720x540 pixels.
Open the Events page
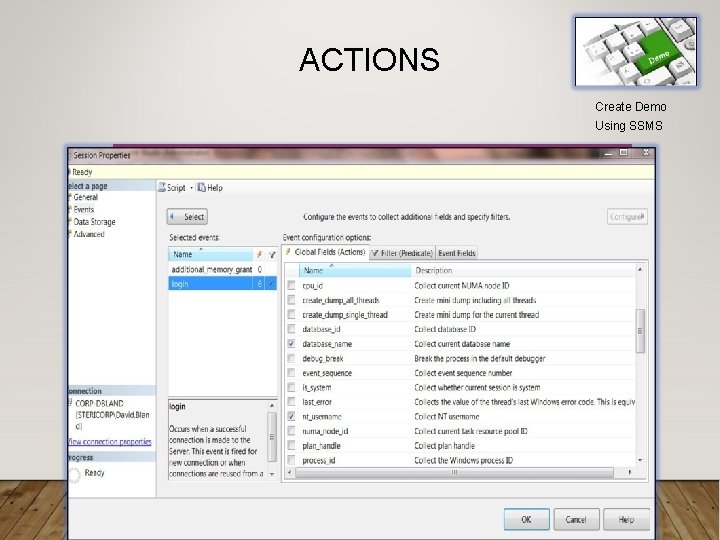pos(84,209)
